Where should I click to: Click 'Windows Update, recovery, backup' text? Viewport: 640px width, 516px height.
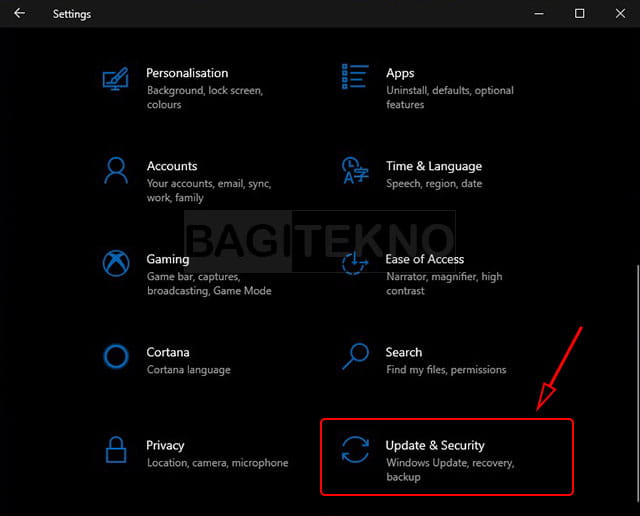(450, 470)
